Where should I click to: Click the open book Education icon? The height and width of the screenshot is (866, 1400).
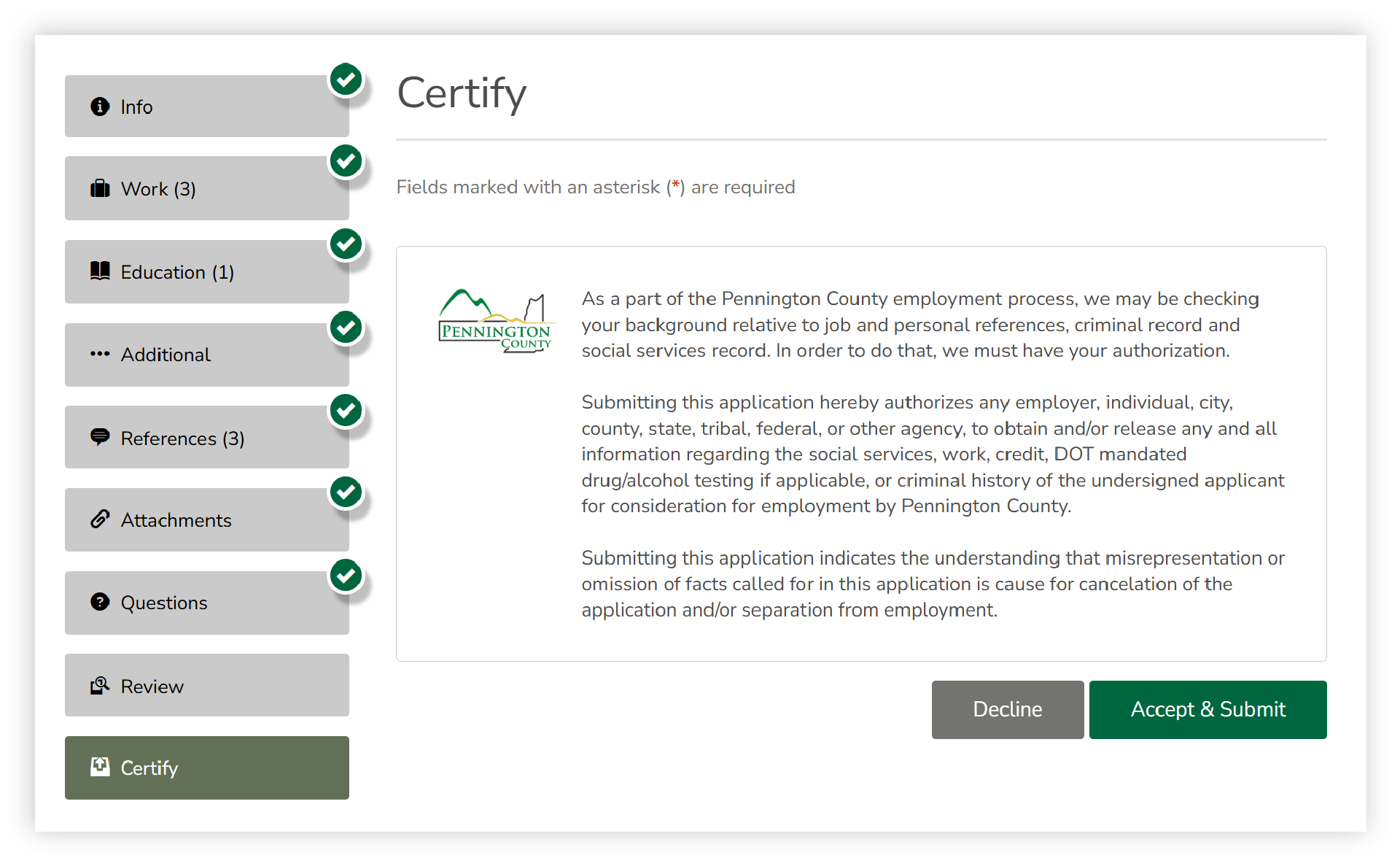click(100, 271)
